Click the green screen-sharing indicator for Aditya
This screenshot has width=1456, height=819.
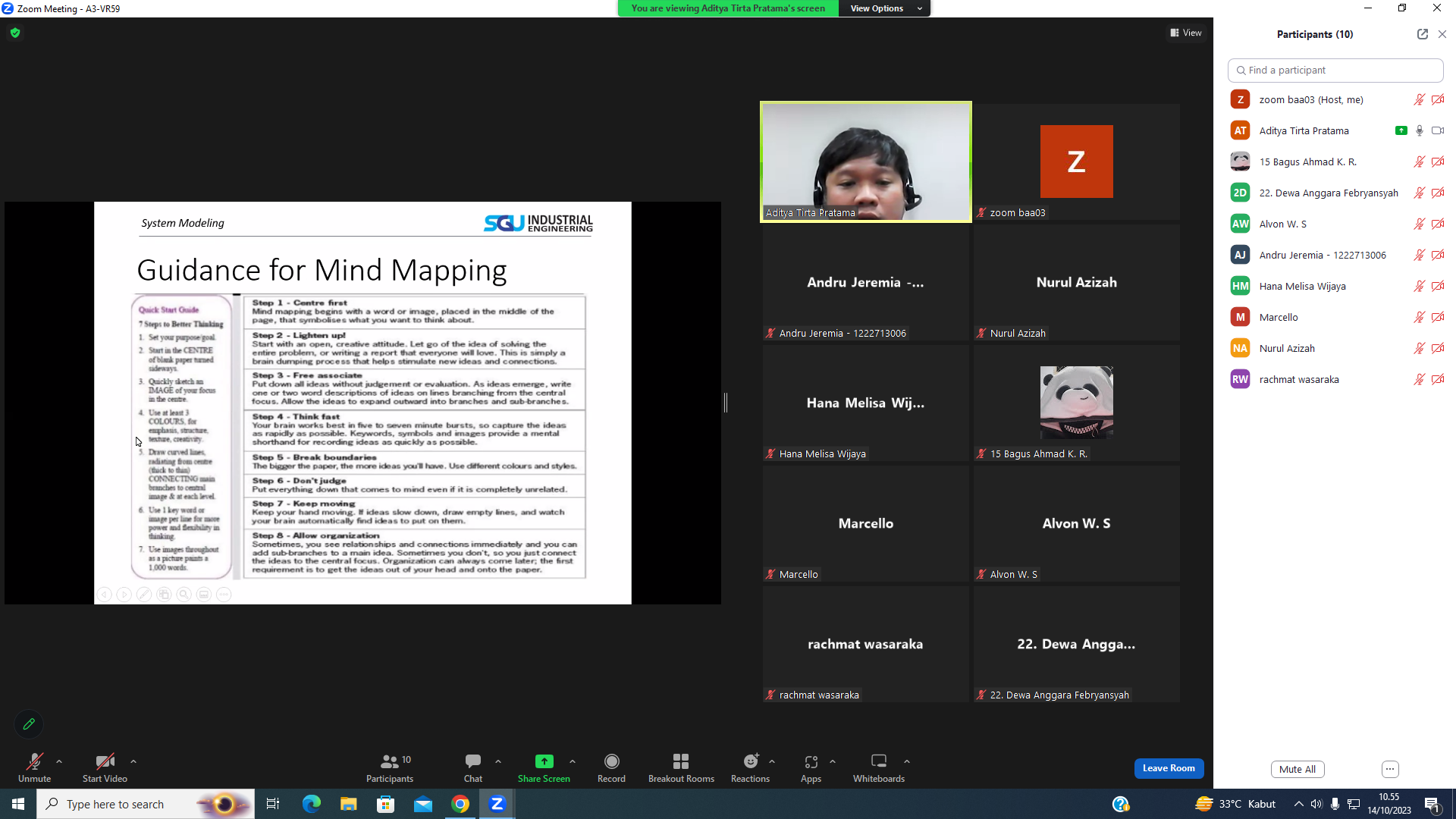[1401, 130]
